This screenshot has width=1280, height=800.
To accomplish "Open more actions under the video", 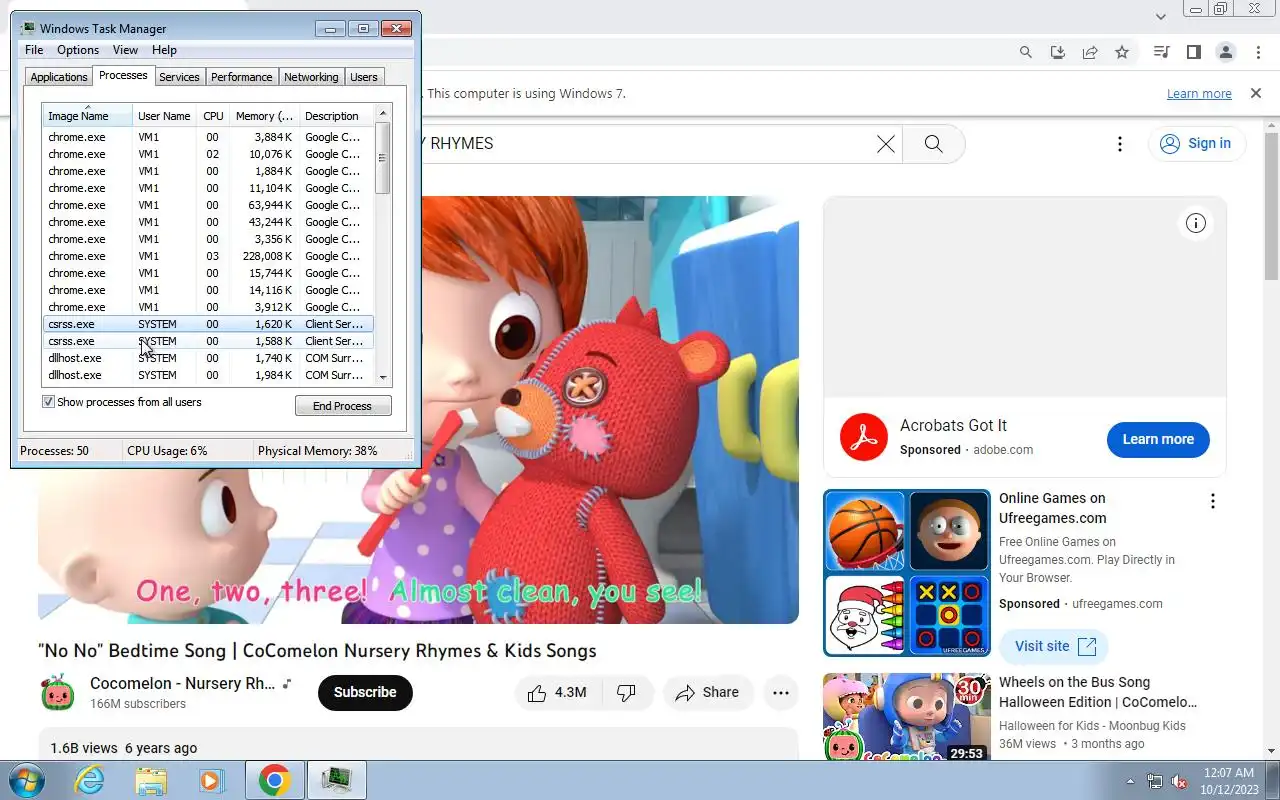I will [x=781, y=692].
